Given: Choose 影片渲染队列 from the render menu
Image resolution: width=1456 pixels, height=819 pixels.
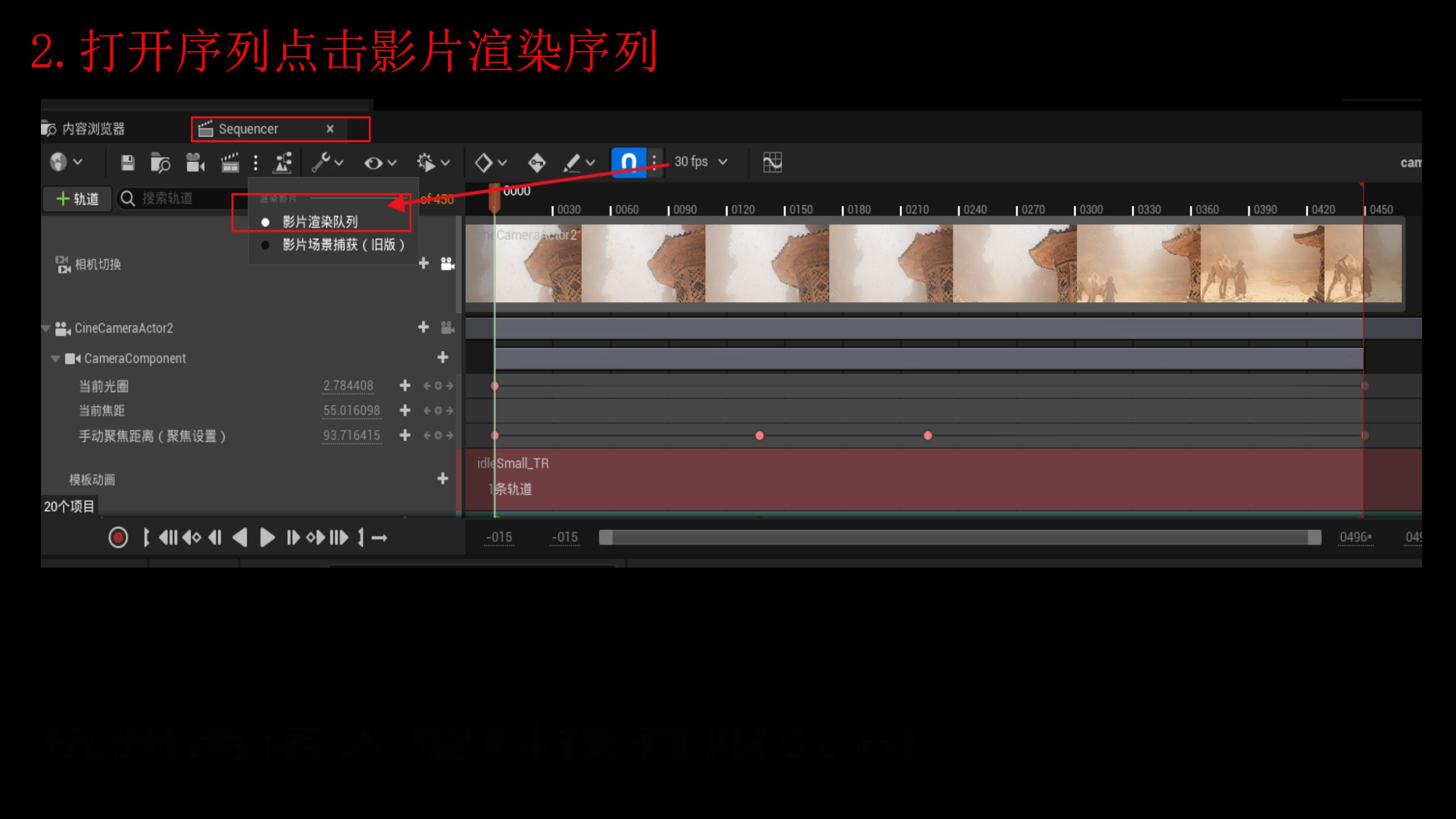Looking at the screenshot, I should (321, 222).
